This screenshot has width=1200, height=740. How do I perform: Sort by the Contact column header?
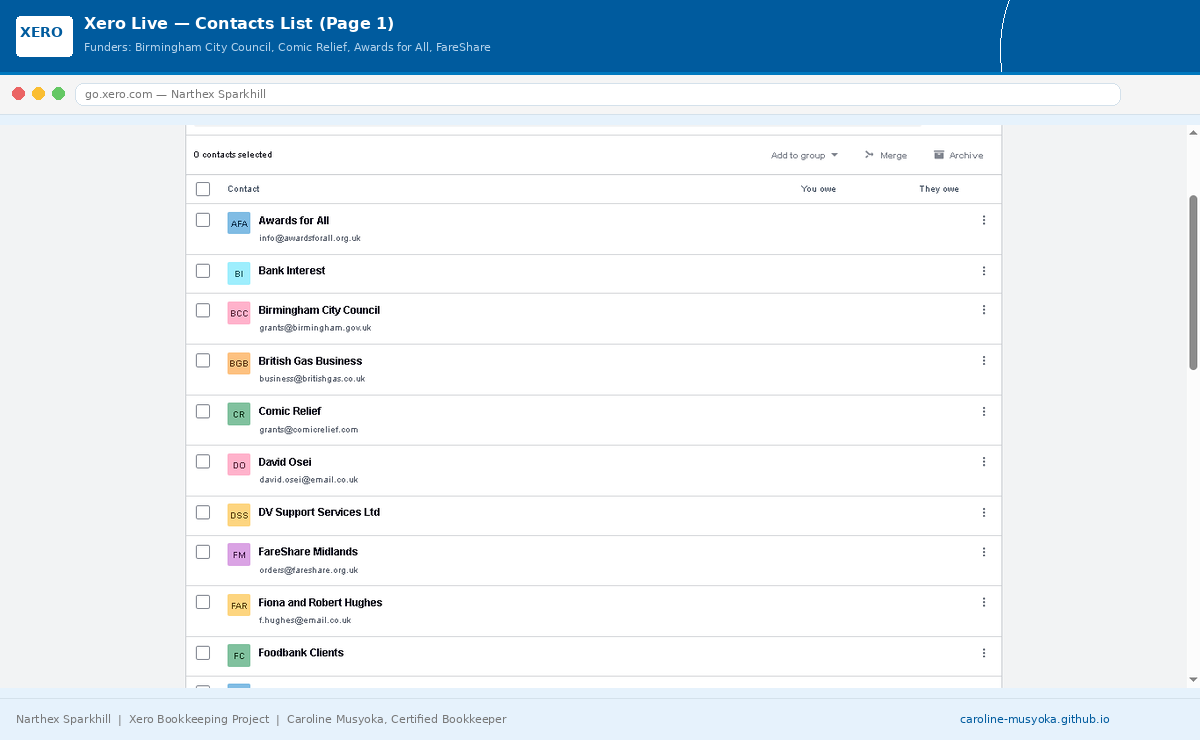point(243,189)
